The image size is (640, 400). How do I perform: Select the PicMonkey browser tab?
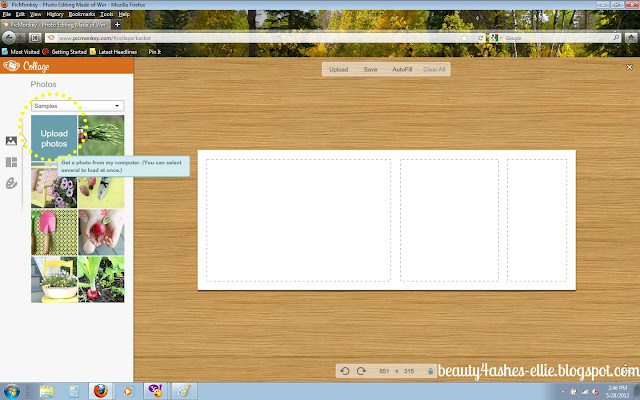click(x=56, y=24)
